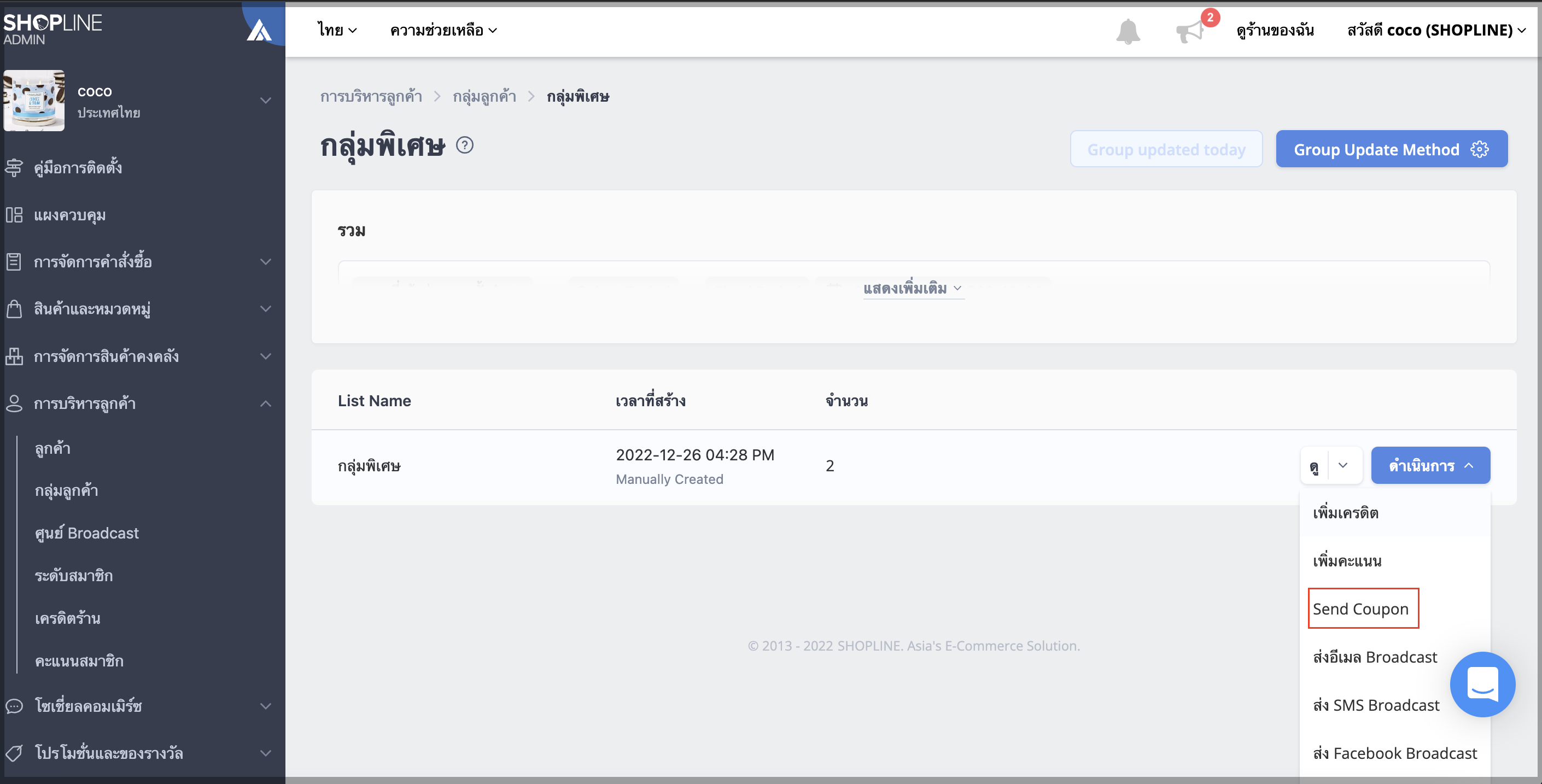Open ระดับสมาชิก sidebar item
The height and width of the screenshot is (784, 1542).
pyautogui.click(x=74, y=576)
